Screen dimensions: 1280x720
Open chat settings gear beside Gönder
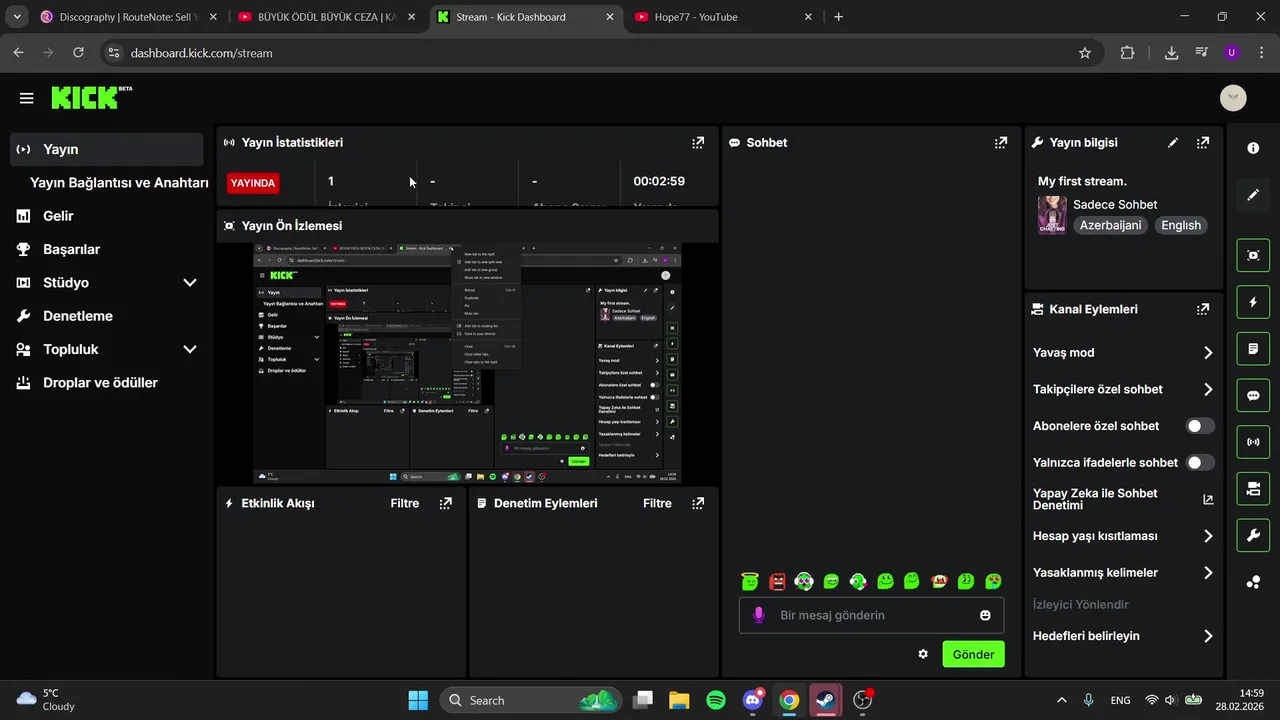(923, 654)
